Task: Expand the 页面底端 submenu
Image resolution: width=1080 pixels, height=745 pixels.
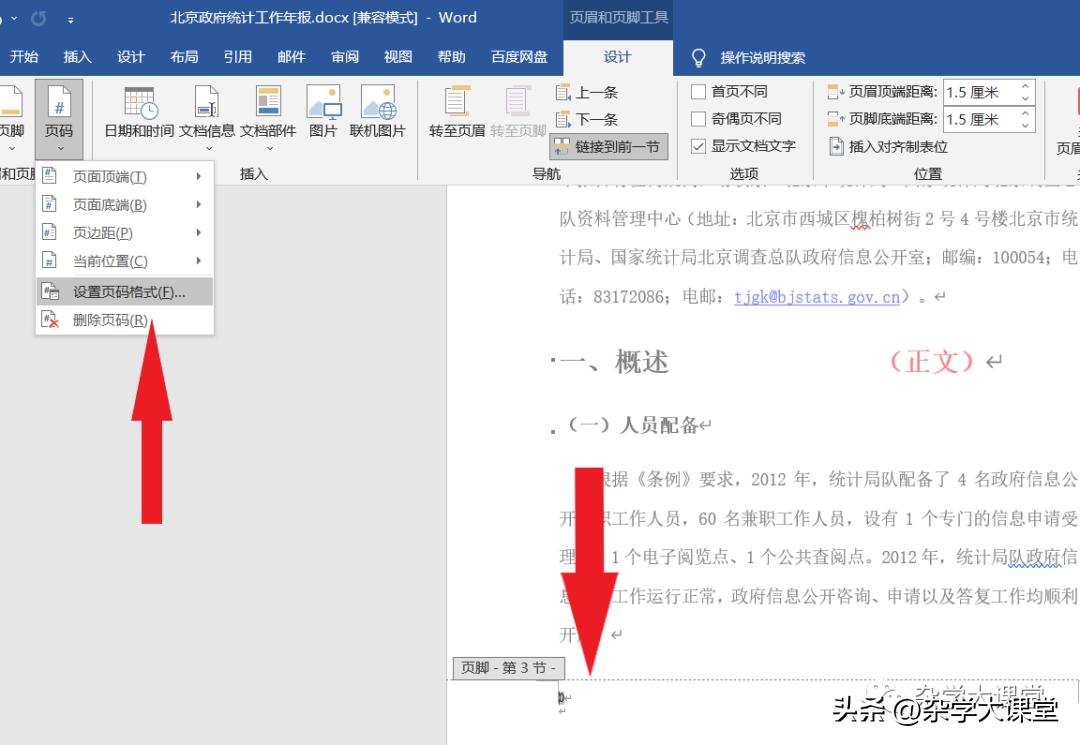Action: (x=200, y=205)
